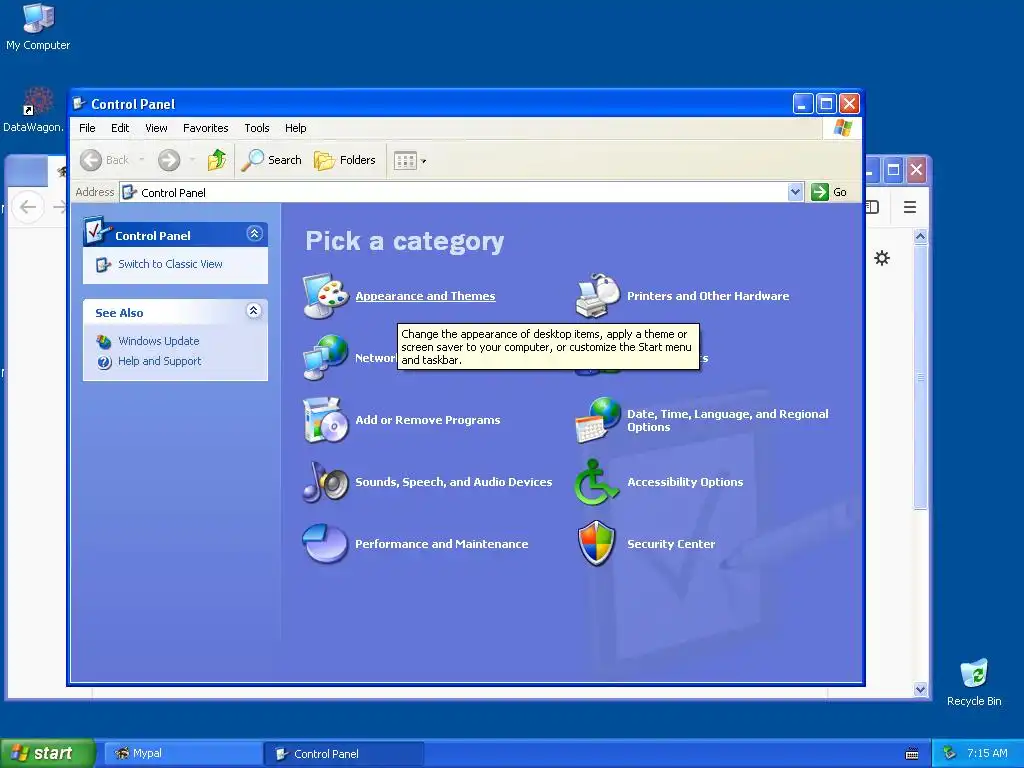
Task: Click Accessibility Options link
Action: [685, 482]
